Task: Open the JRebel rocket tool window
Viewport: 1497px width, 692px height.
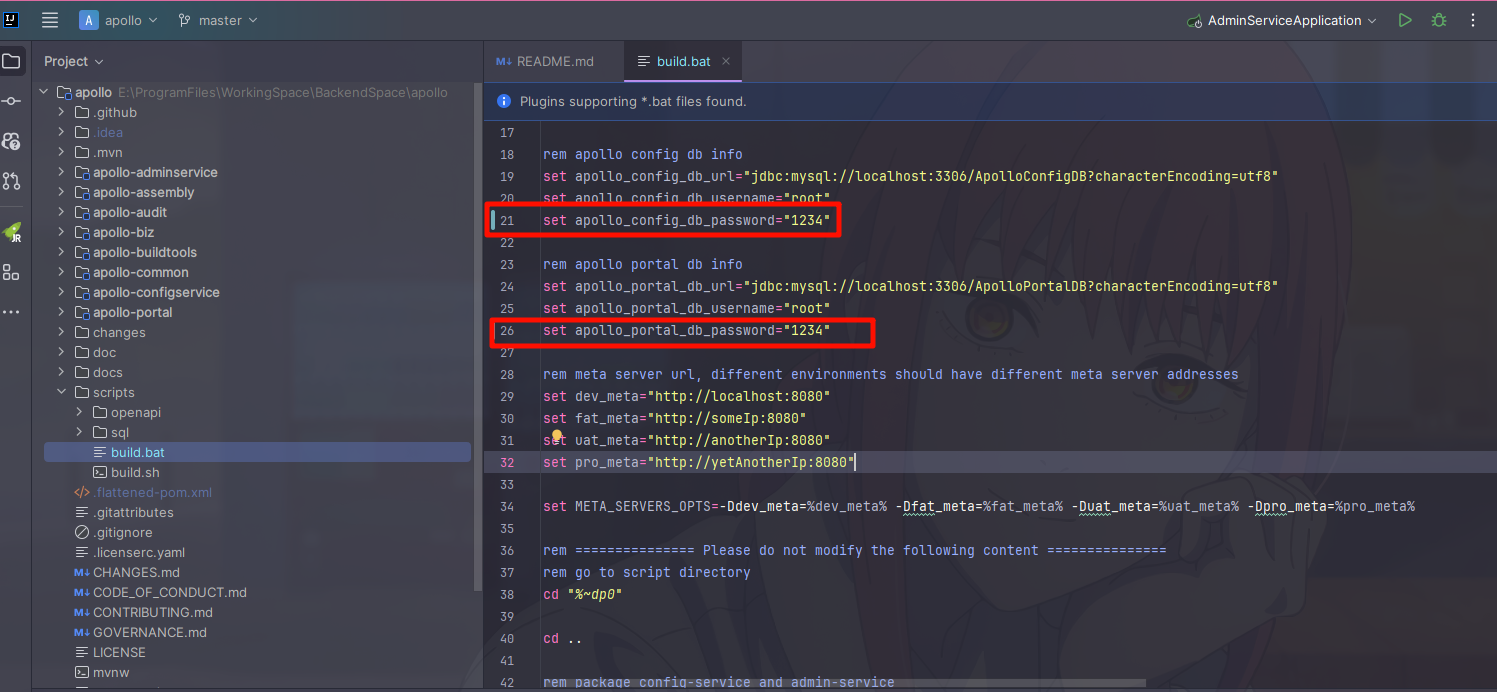Action: point(11,232)
